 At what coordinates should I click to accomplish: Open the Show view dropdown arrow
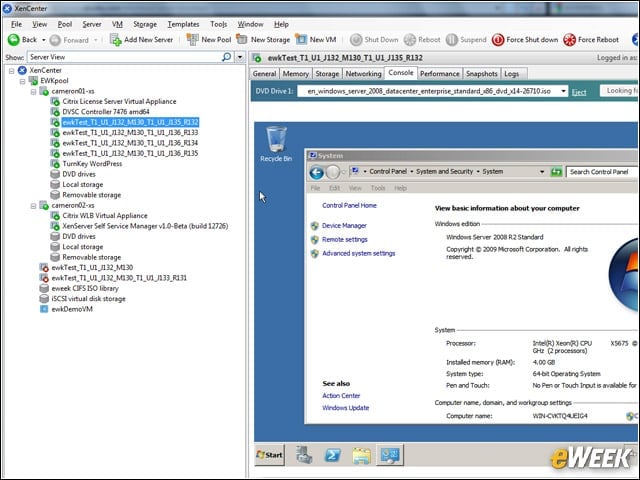tap(240, 57)
